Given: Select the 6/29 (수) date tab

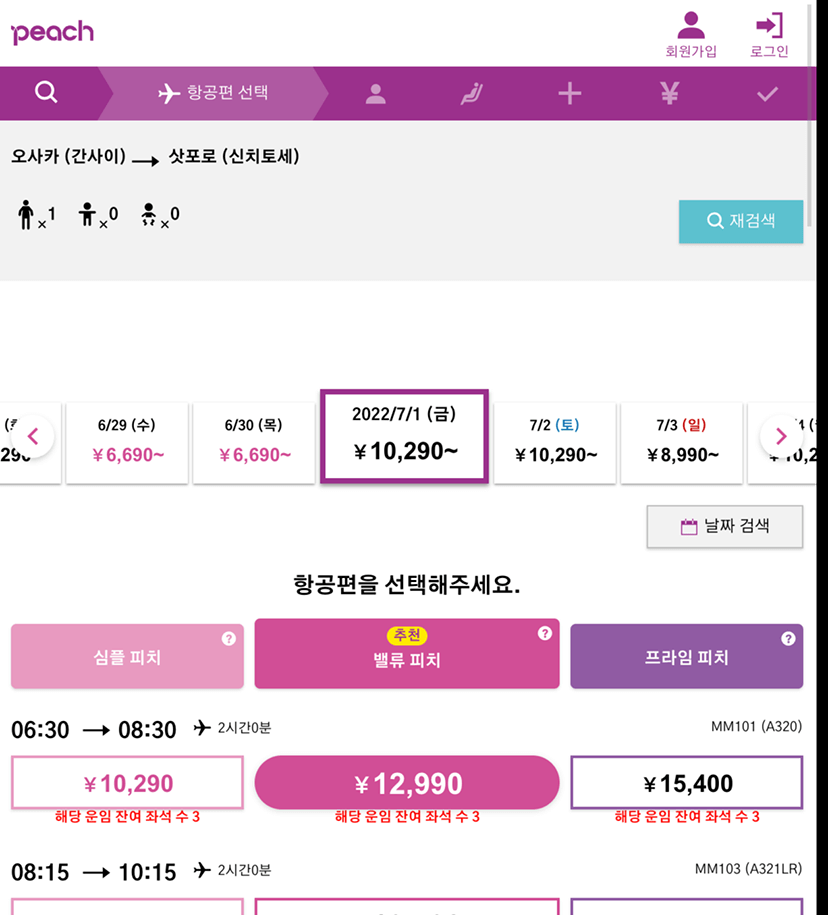Looking at the screenshot, I should coord(127,442).
